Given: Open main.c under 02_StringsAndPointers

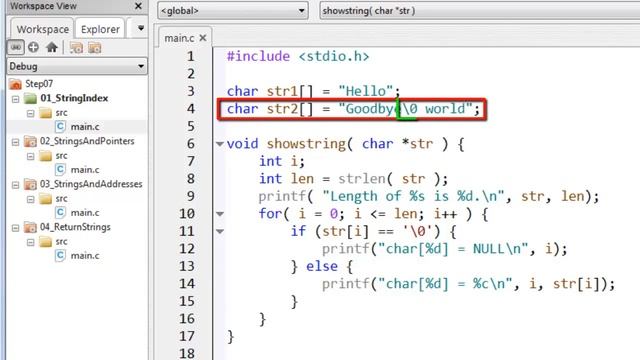Looking at the screenshot, I should click(x=85, y=170).
